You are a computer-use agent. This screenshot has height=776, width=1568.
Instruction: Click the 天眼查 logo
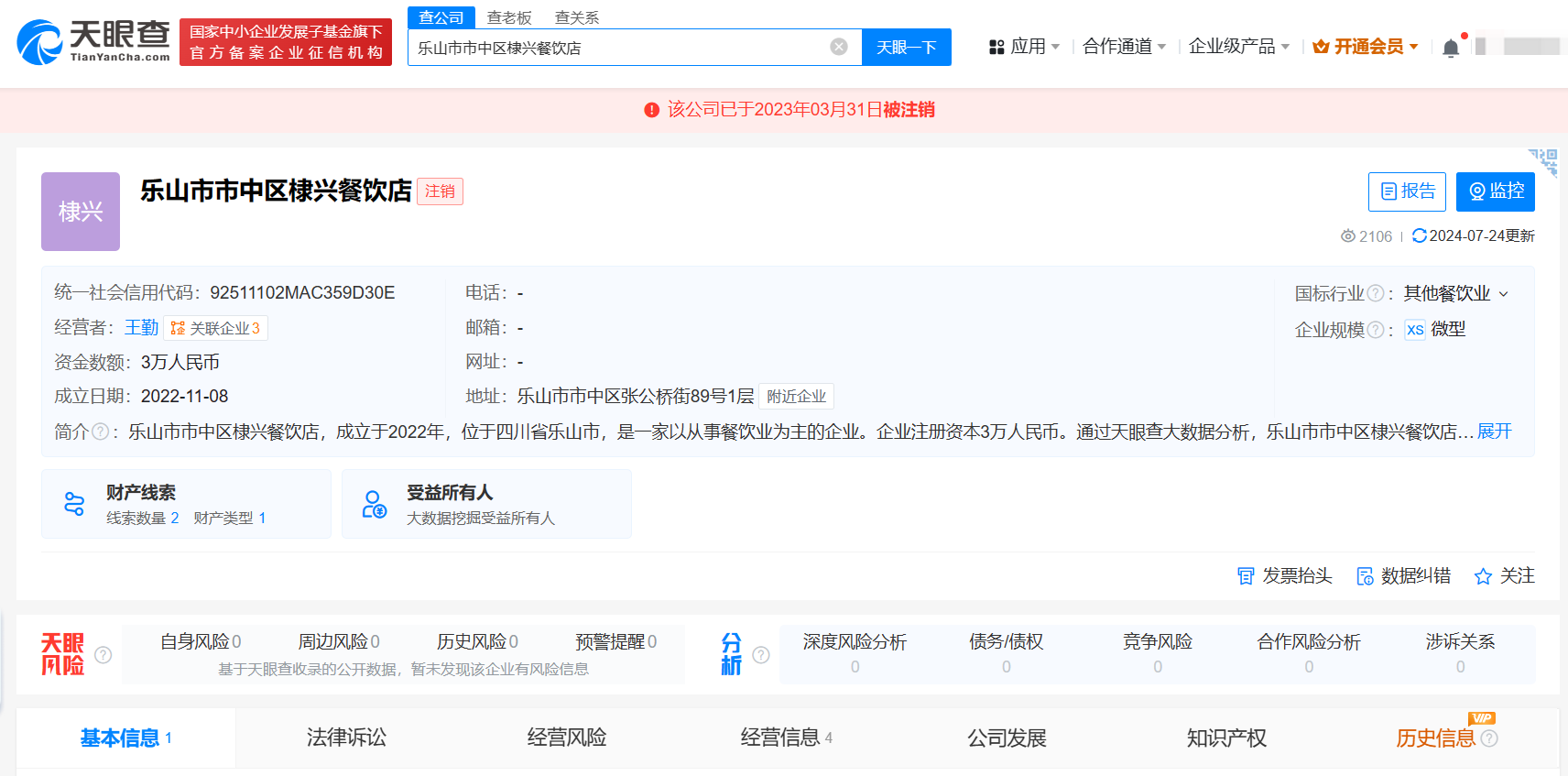click(93, 42)
